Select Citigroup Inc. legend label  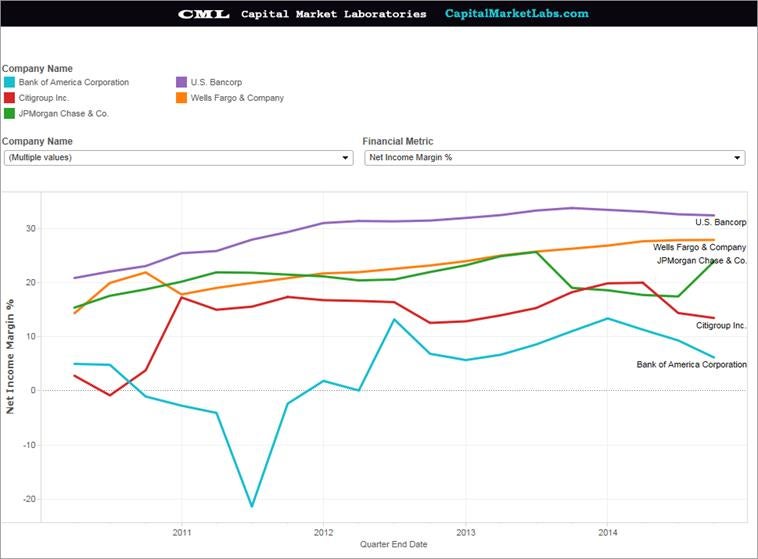coord(44,98)
